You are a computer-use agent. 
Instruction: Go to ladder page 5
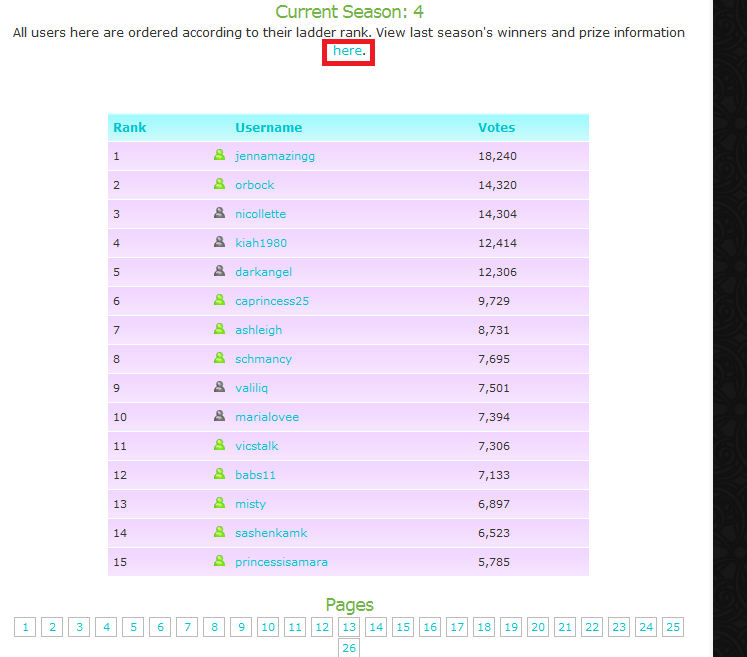tap(133, 627)
